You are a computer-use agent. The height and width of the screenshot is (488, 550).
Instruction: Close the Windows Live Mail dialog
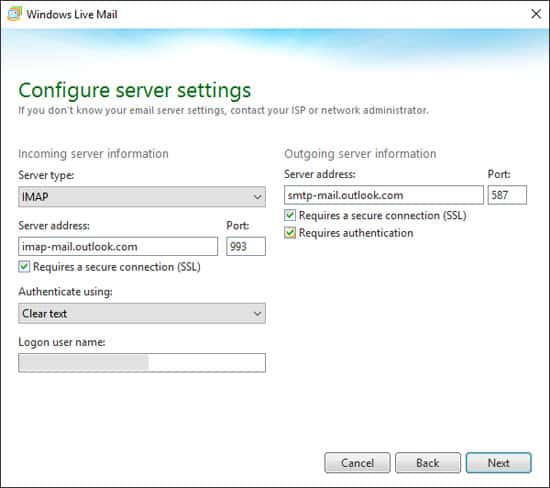(536, 14)
